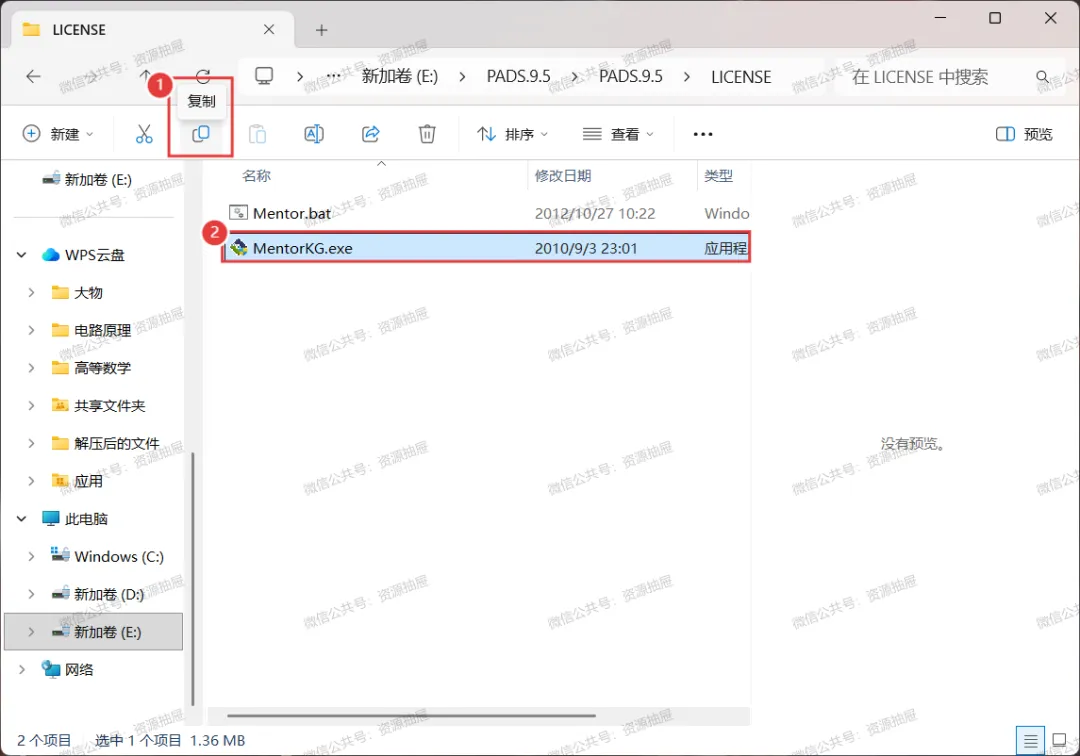
Task: Expand the Windows (C:) drive node
Action: pos(31,556)
